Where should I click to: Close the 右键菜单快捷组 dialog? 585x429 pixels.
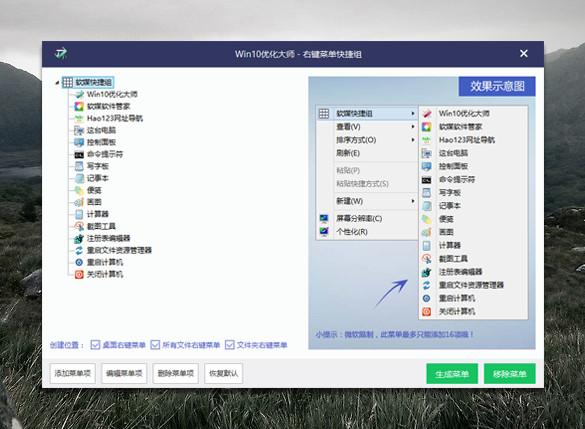[x=524, y=54]
